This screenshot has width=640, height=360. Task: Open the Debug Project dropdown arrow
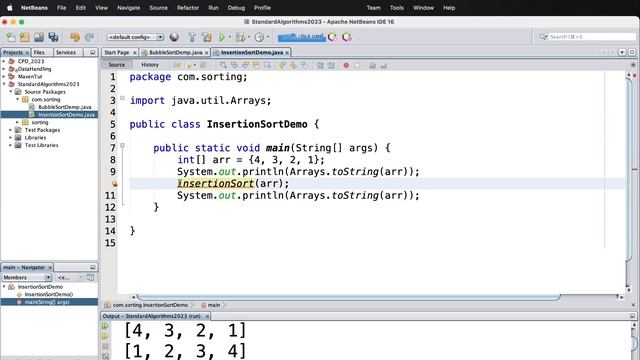(x=249, y=37)
